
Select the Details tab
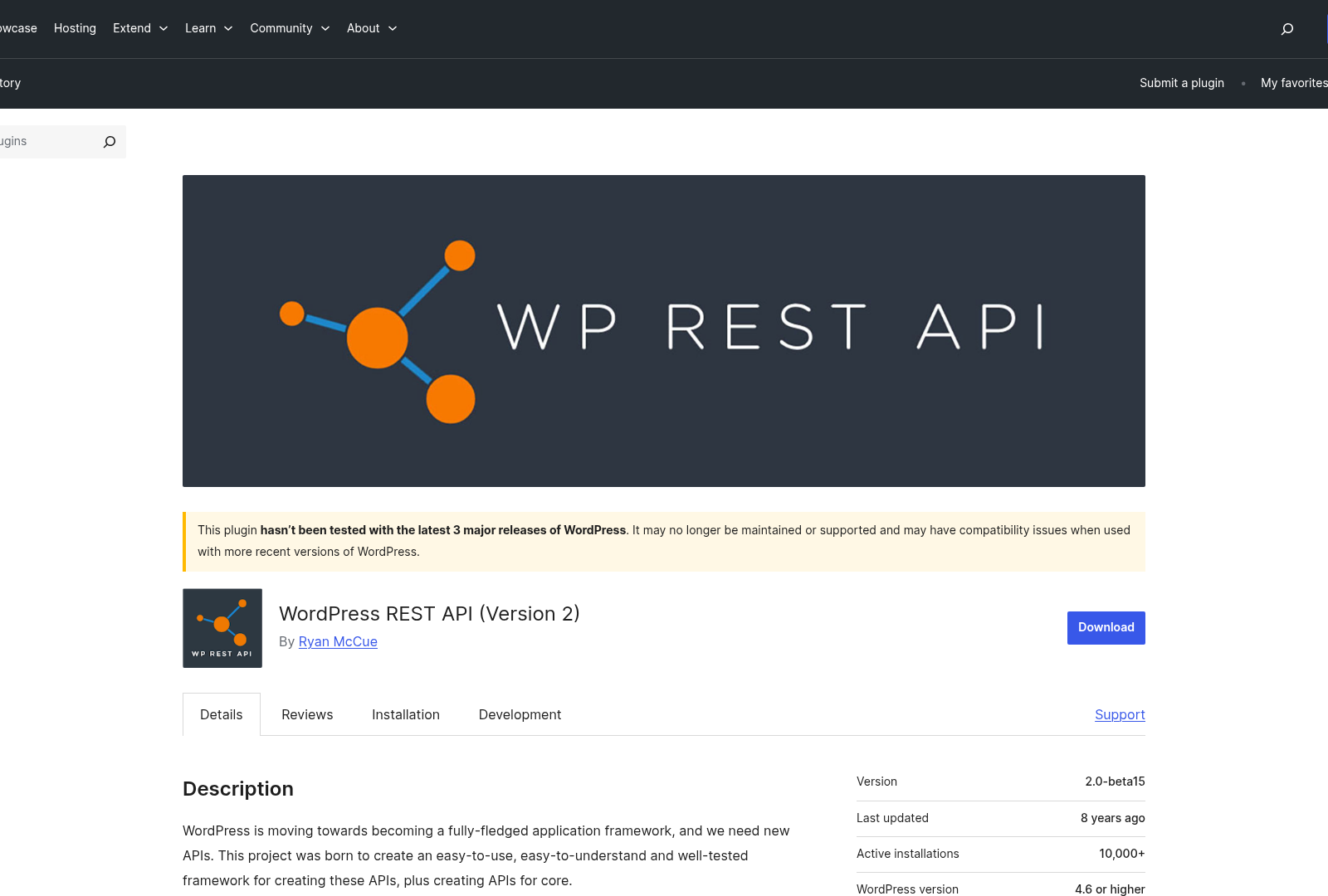click(222, 714)
